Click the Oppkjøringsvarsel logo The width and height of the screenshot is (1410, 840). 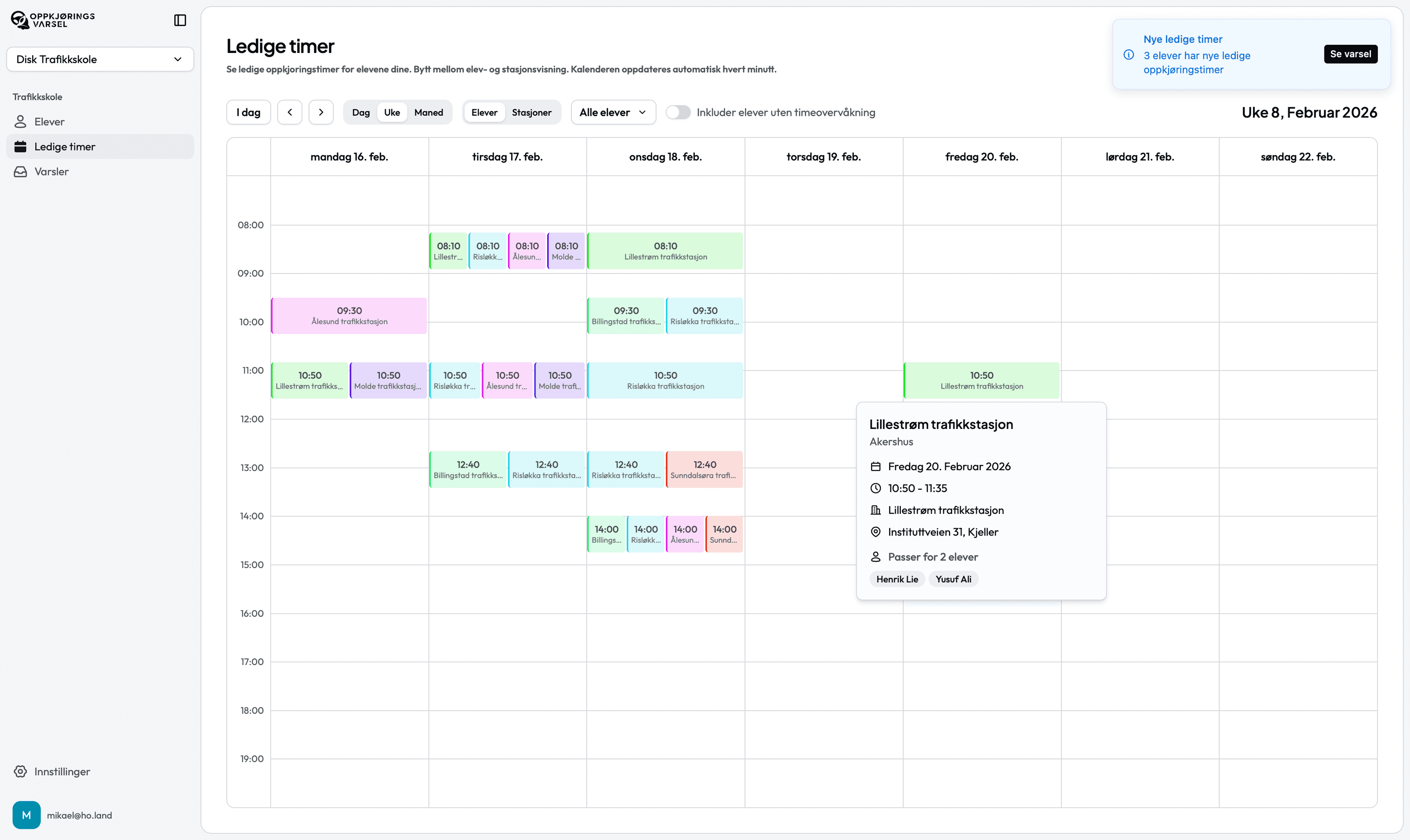[x=53, y=20]
